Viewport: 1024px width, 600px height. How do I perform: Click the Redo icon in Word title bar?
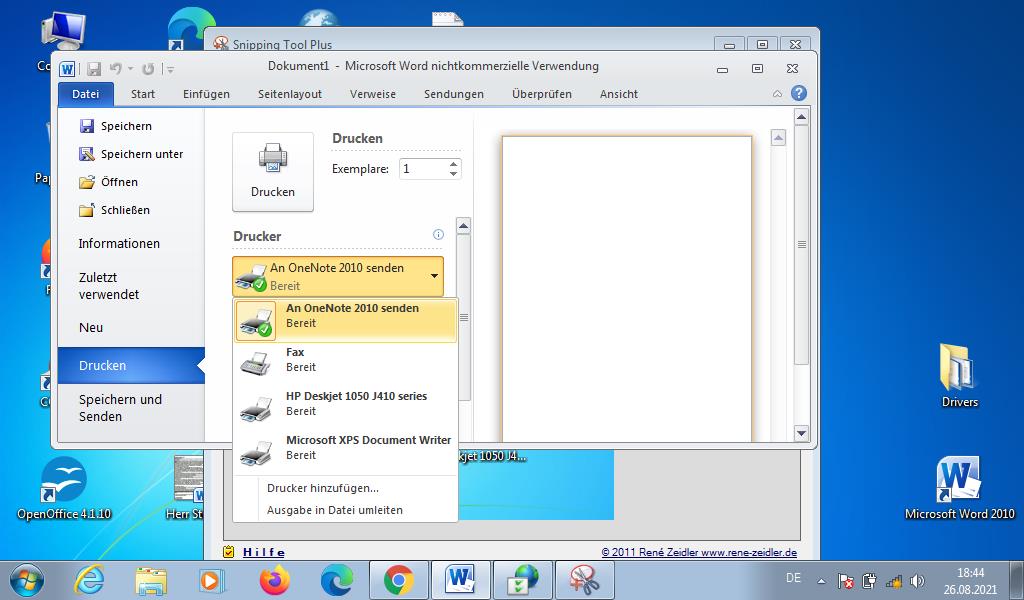click(x=148, y=69)
